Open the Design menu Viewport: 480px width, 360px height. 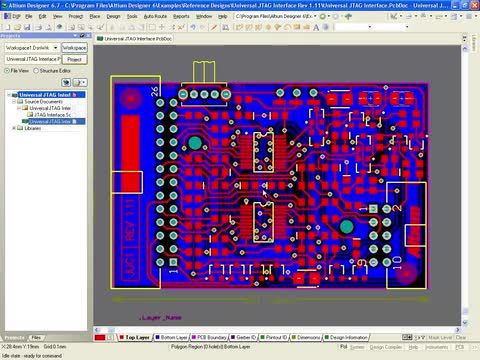coord(113,16)
